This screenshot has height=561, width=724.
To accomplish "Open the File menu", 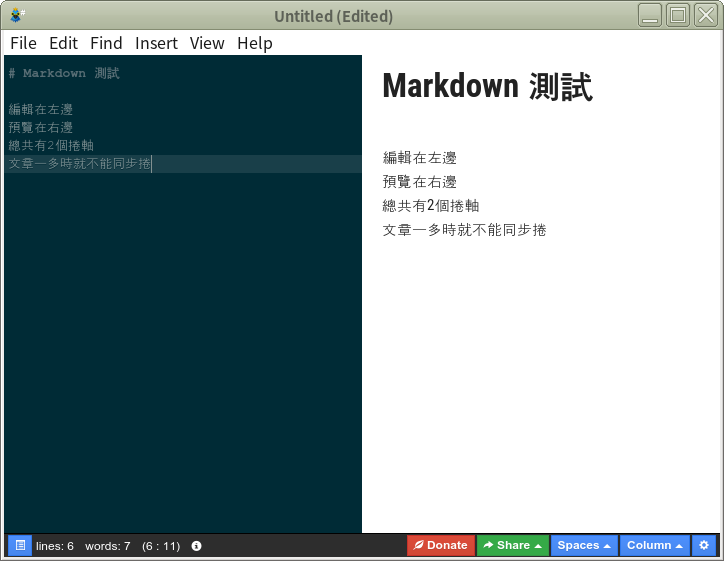I will 23,43.
